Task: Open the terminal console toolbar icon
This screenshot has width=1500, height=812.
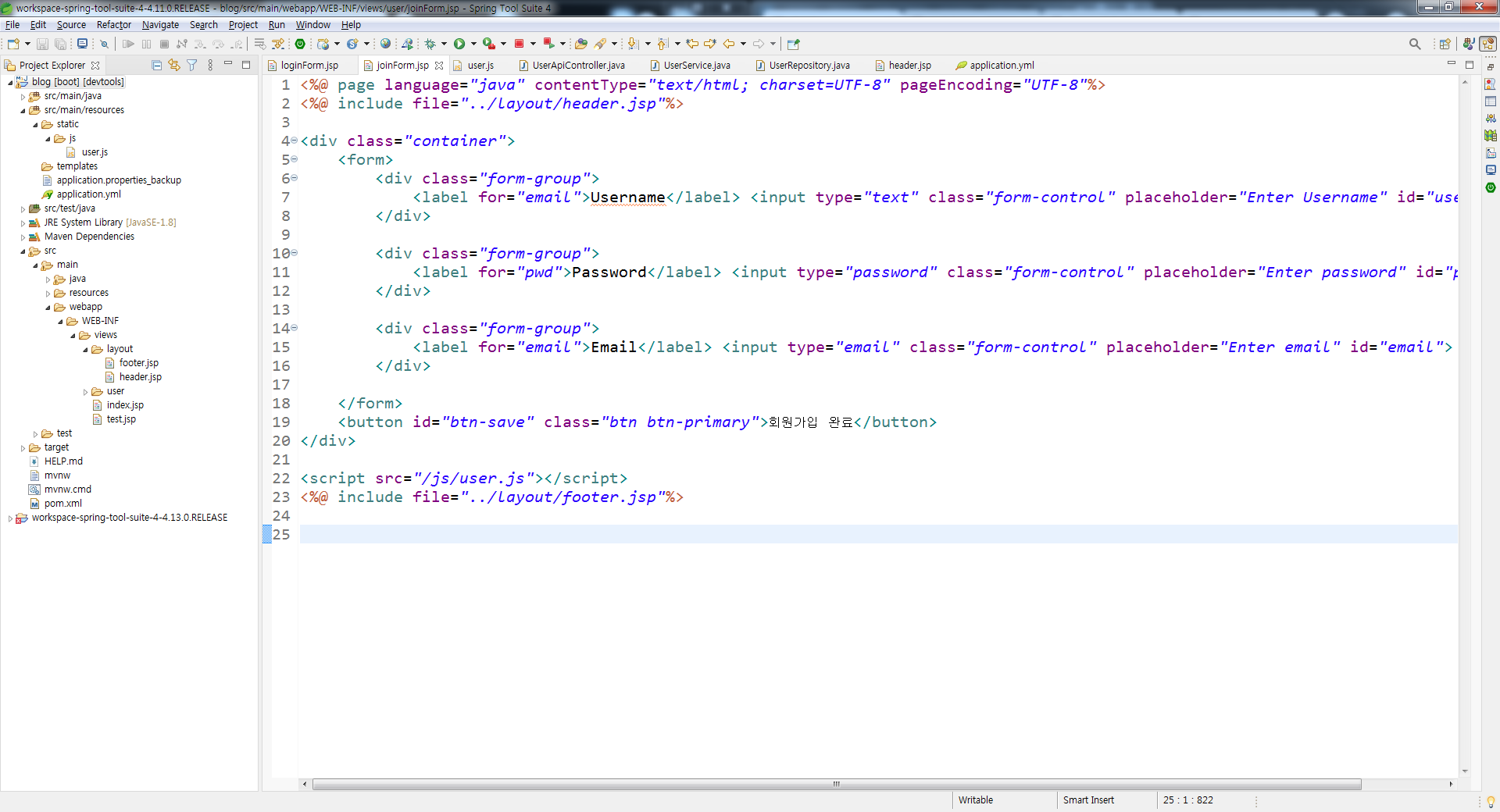Action: 82,44
